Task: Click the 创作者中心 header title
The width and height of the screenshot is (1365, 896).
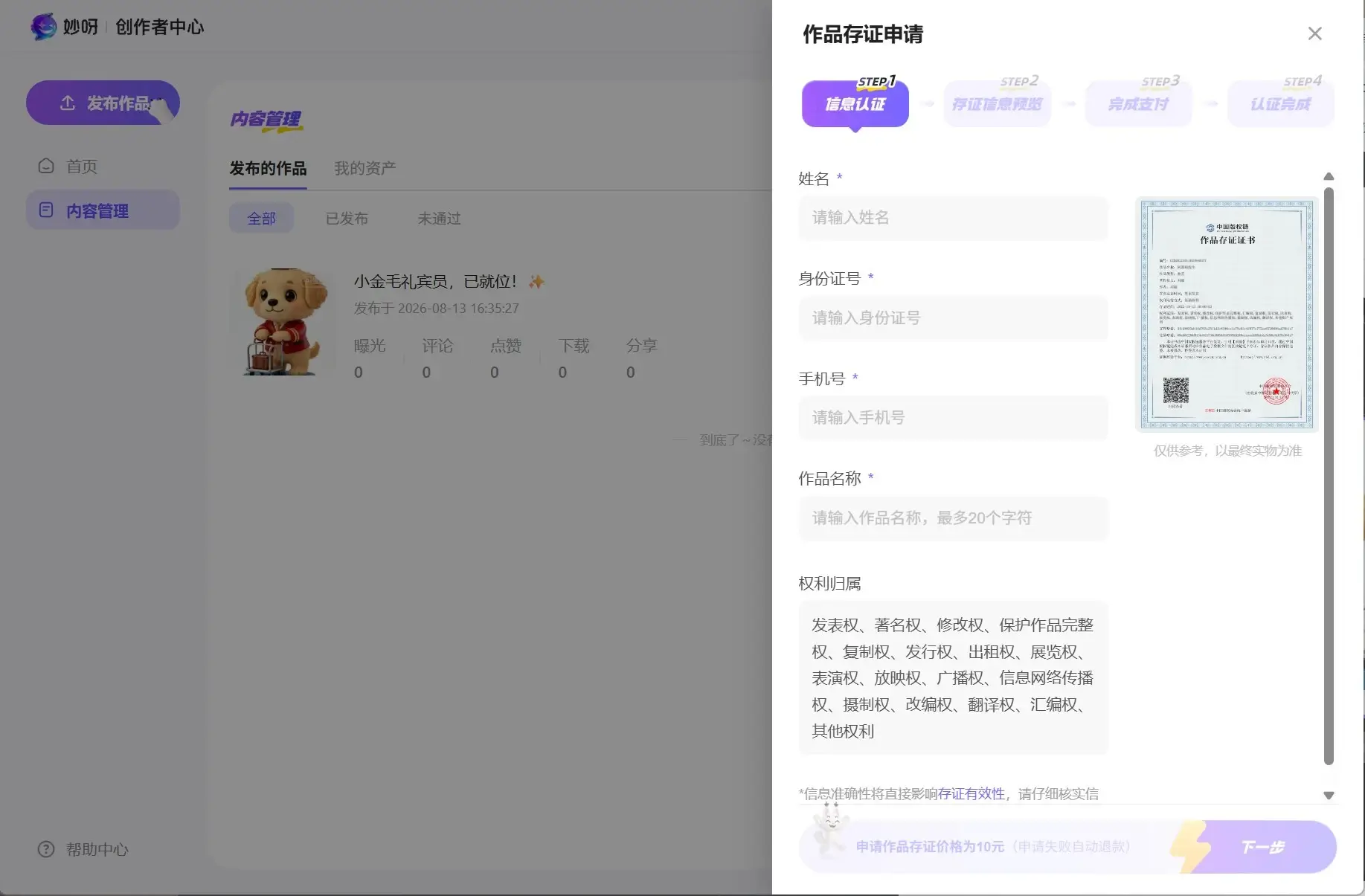Action: pyautogui.click(x=159, y=27)
